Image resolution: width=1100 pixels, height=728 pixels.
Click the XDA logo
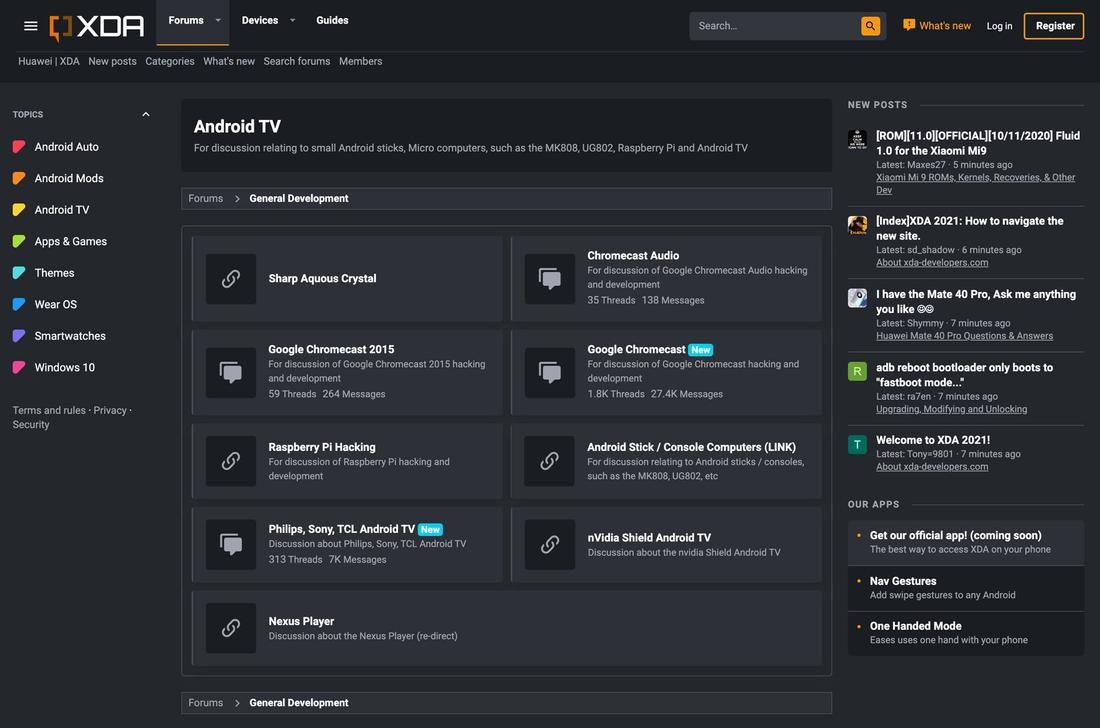(x=97, y=25)
